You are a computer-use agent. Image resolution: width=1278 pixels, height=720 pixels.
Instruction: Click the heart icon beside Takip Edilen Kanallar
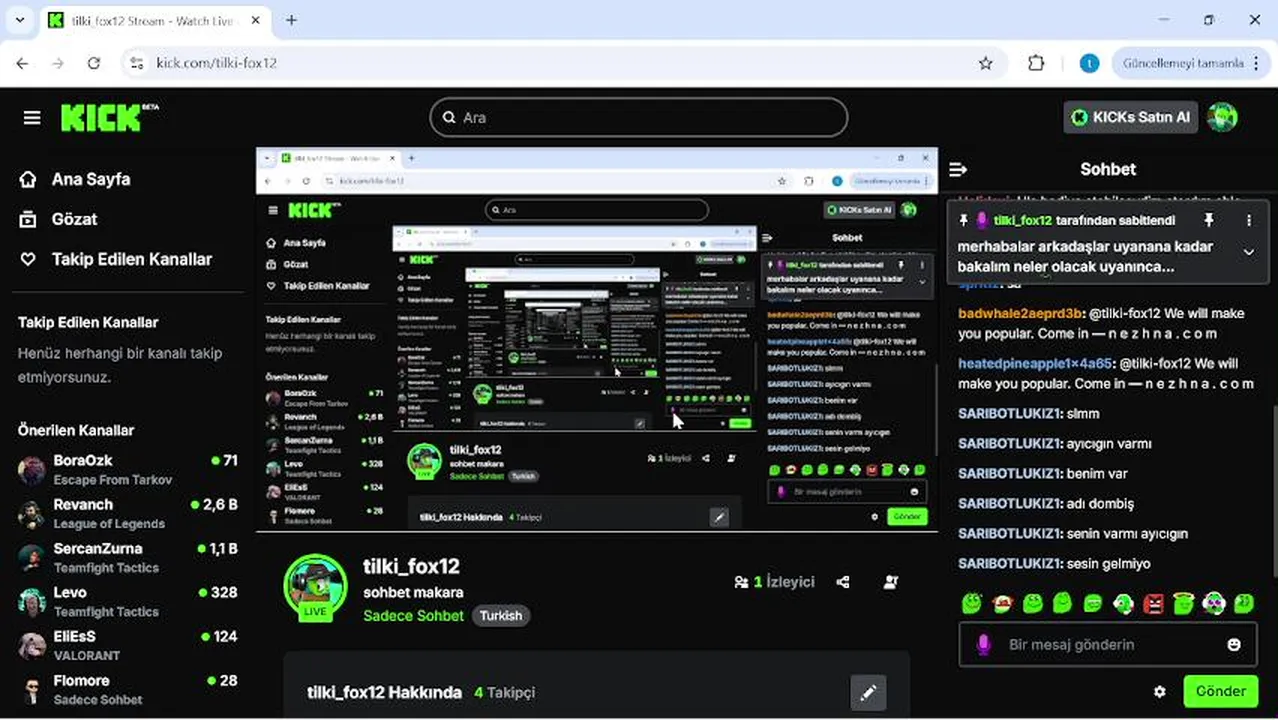point(28,259)
